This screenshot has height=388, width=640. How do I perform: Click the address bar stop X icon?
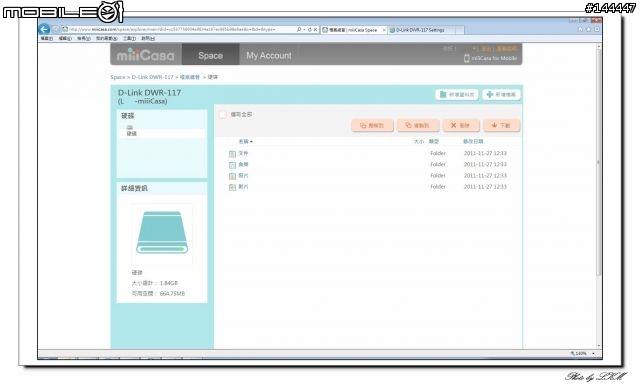(x=315, y=29)
